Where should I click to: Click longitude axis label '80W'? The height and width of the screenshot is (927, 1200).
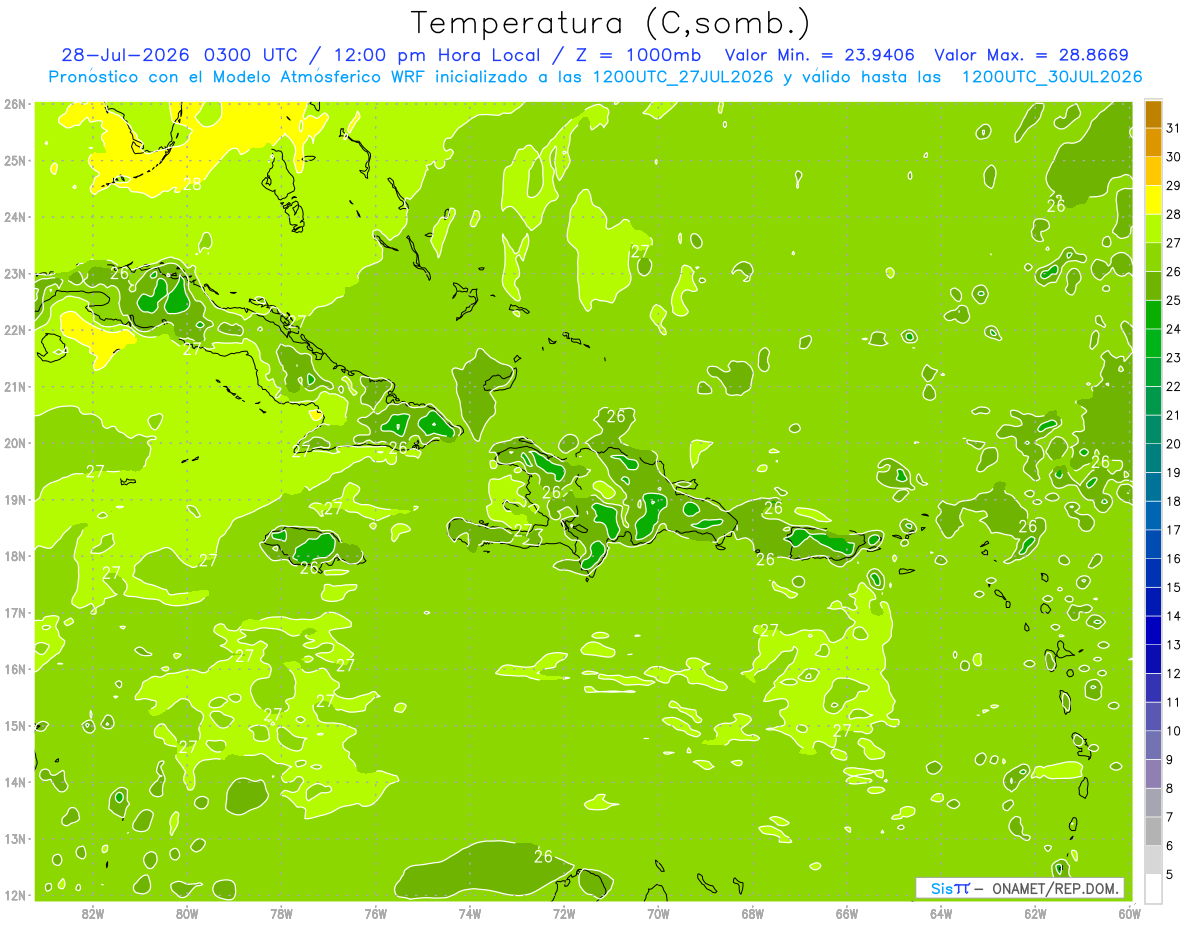pos(187,913)
